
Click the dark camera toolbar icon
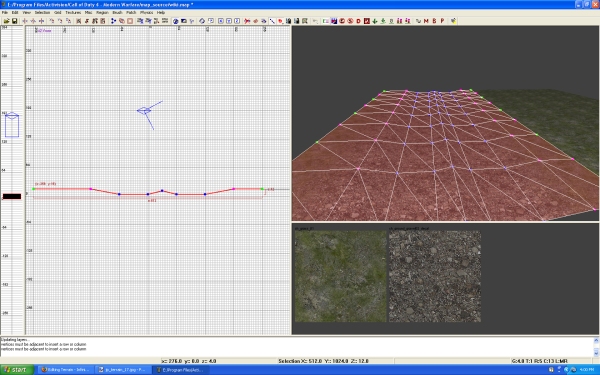click(184, 21)
